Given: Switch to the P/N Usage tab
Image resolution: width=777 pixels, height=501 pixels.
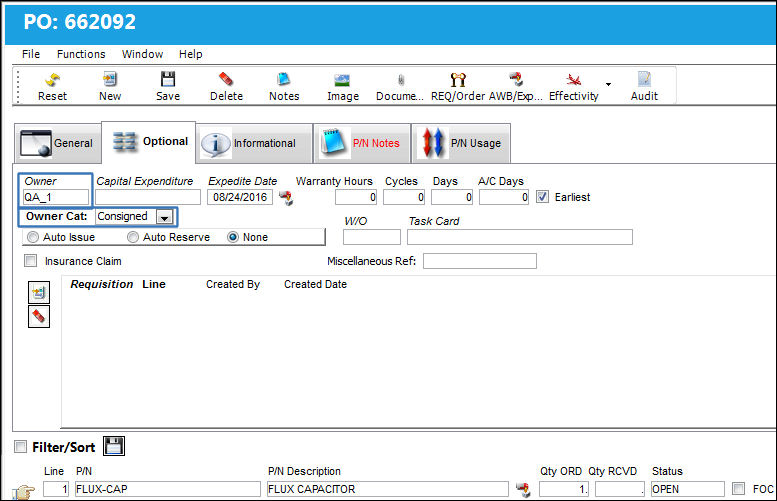Looking at the screenshot, I should coord(461,143).
